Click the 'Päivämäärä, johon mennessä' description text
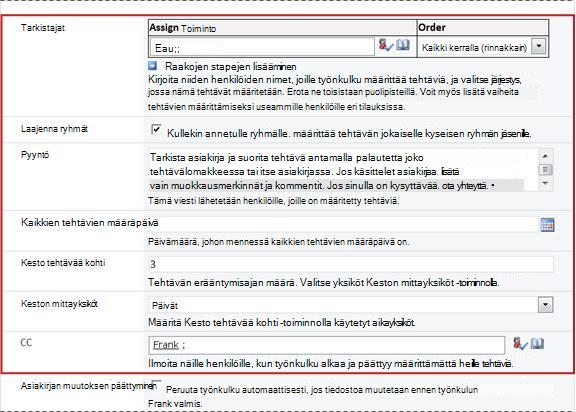 click(x=278, y=242)
